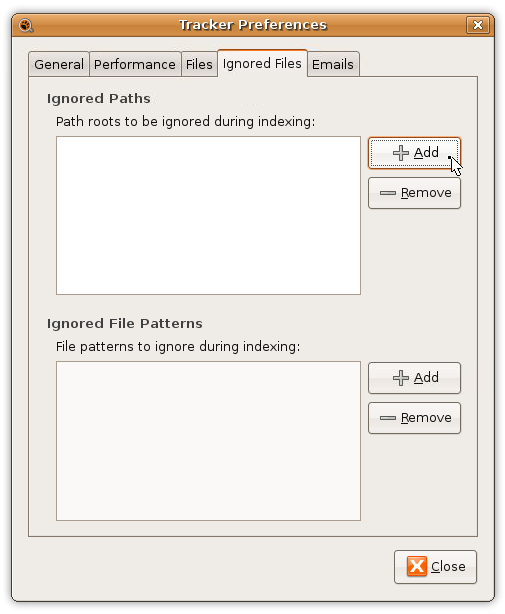Select the Ignored Files tab
Image resolution: width=505 pixels, height=614 pixels.
(262, 63)
